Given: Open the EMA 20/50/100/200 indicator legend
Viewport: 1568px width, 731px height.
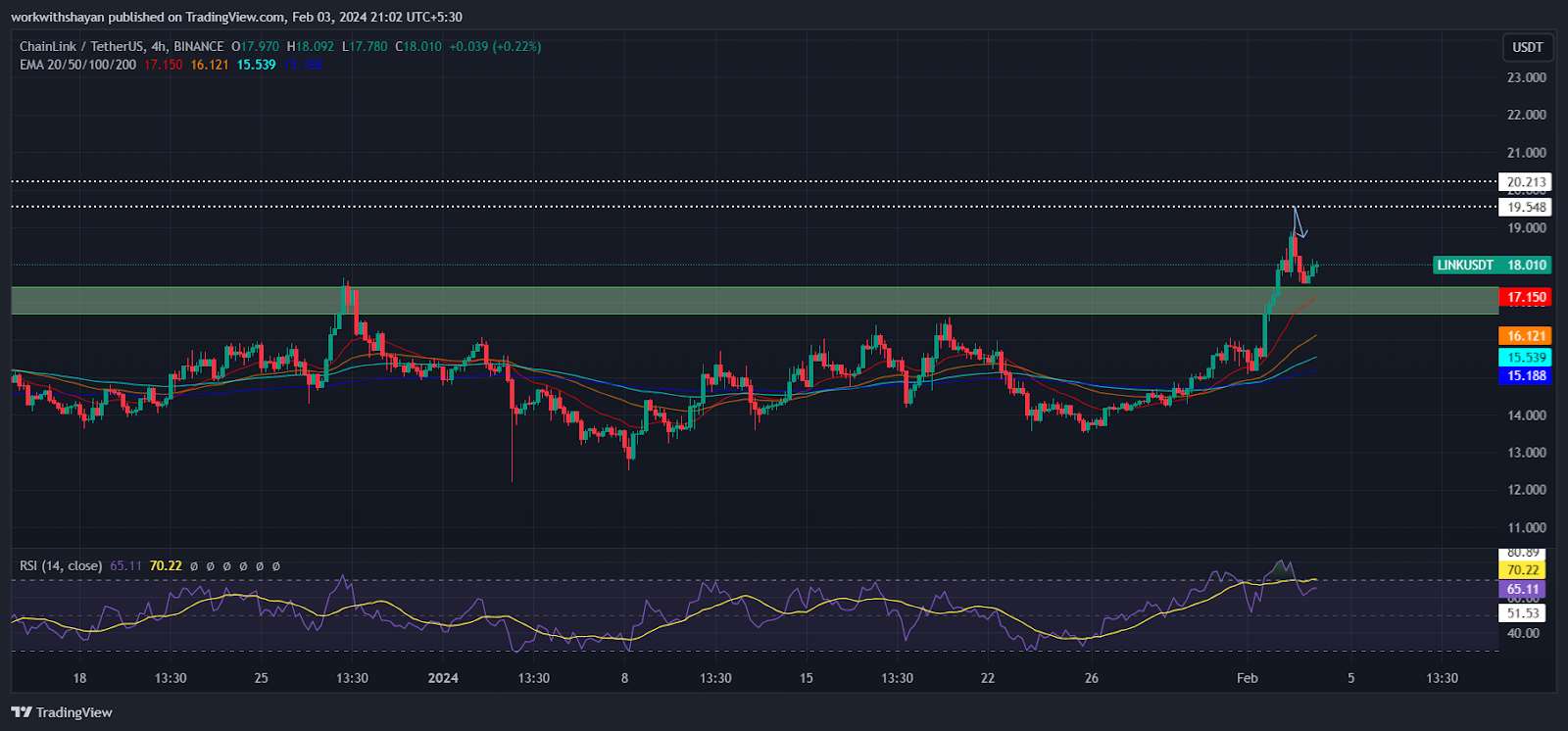Looking at the screenshot, I should pyautogui.click(x=77, y=65).
